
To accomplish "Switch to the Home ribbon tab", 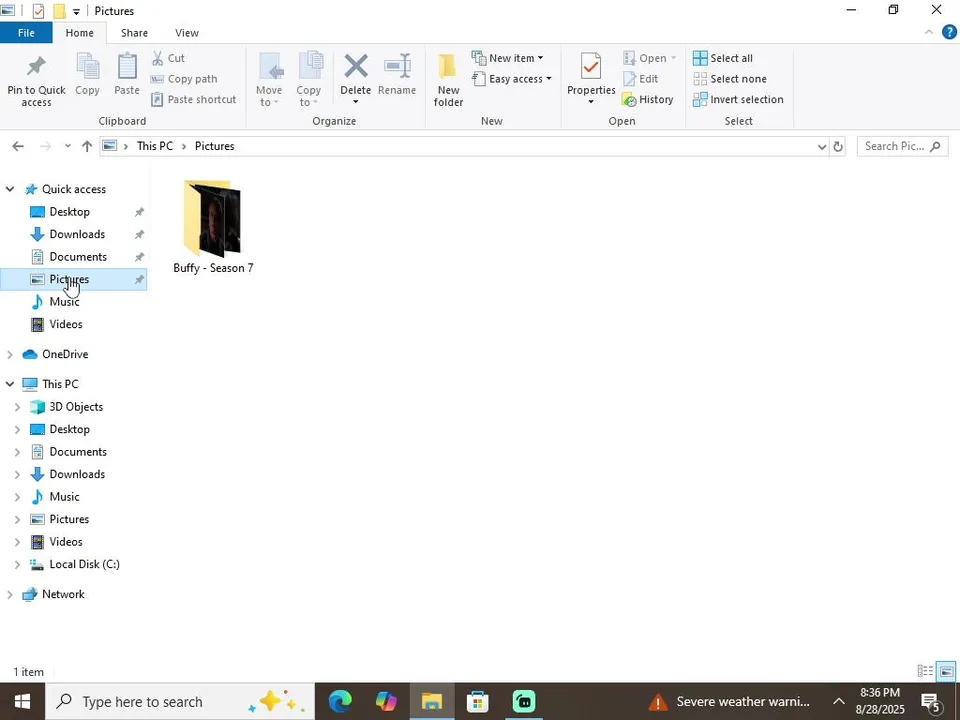I will click(80, 33).
